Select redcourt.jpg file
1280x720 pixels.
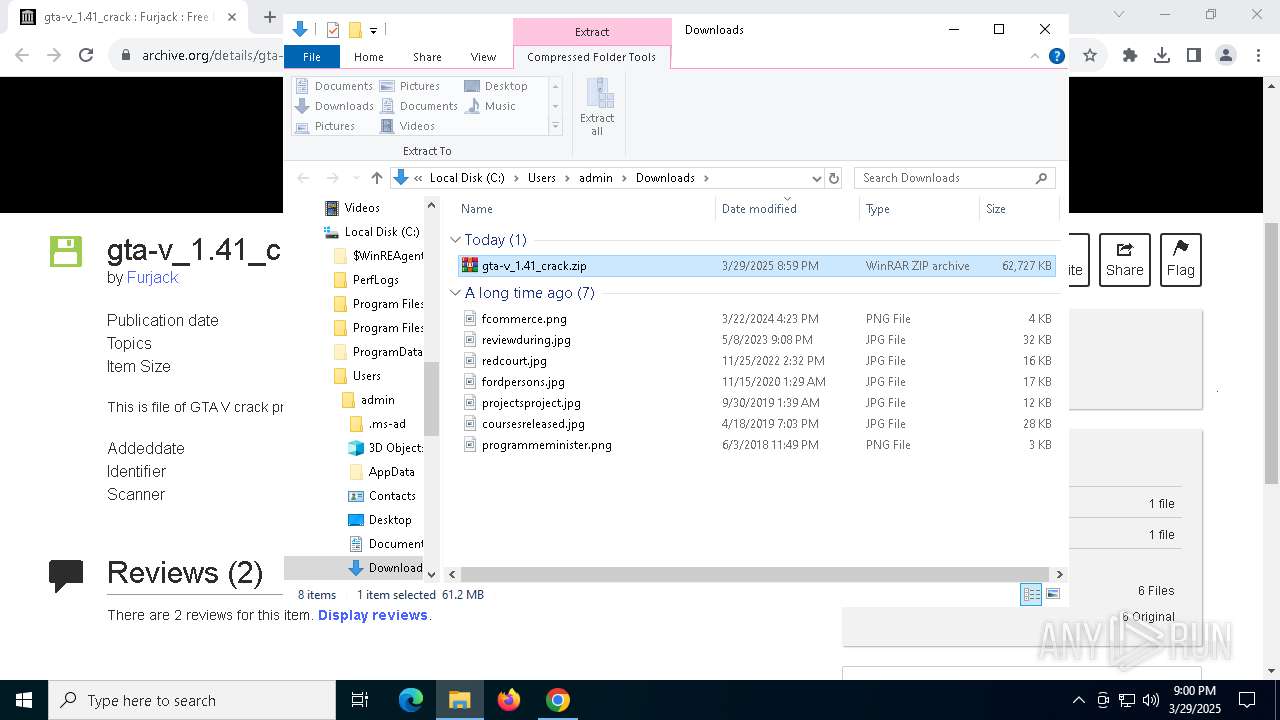tap(756, 361)
